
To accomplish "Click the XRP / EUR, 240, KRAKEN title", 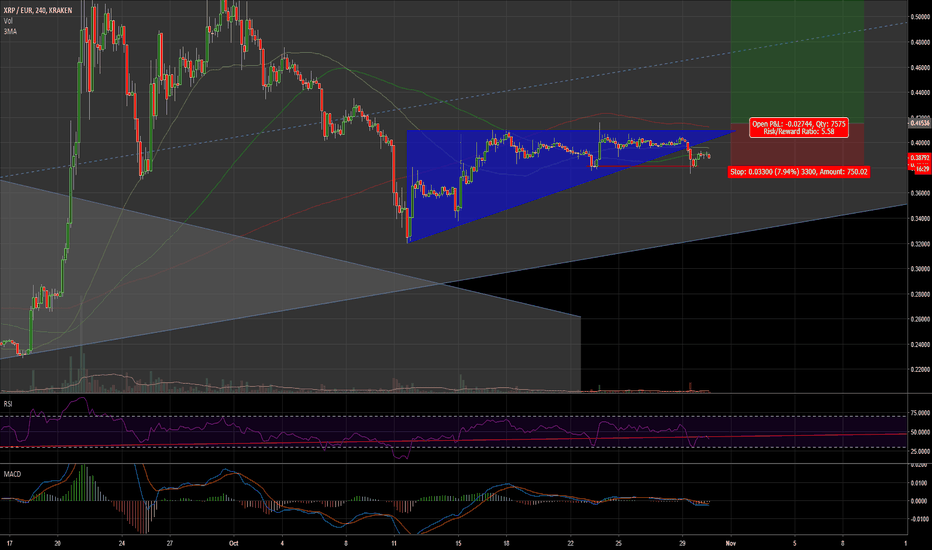I will 37,11.
